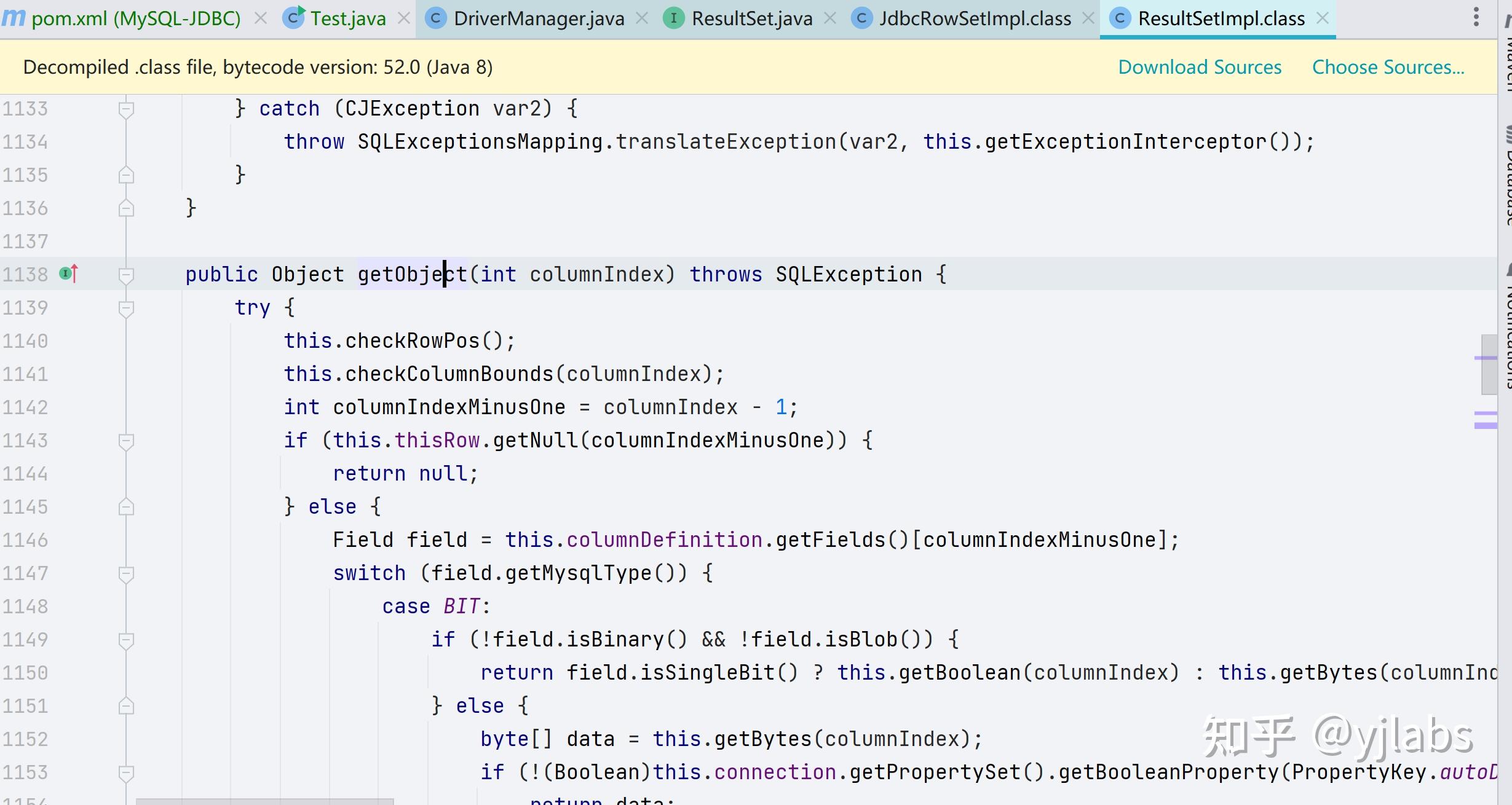Click the class icon on DriverManager.java tab

[x=436, y=19]
